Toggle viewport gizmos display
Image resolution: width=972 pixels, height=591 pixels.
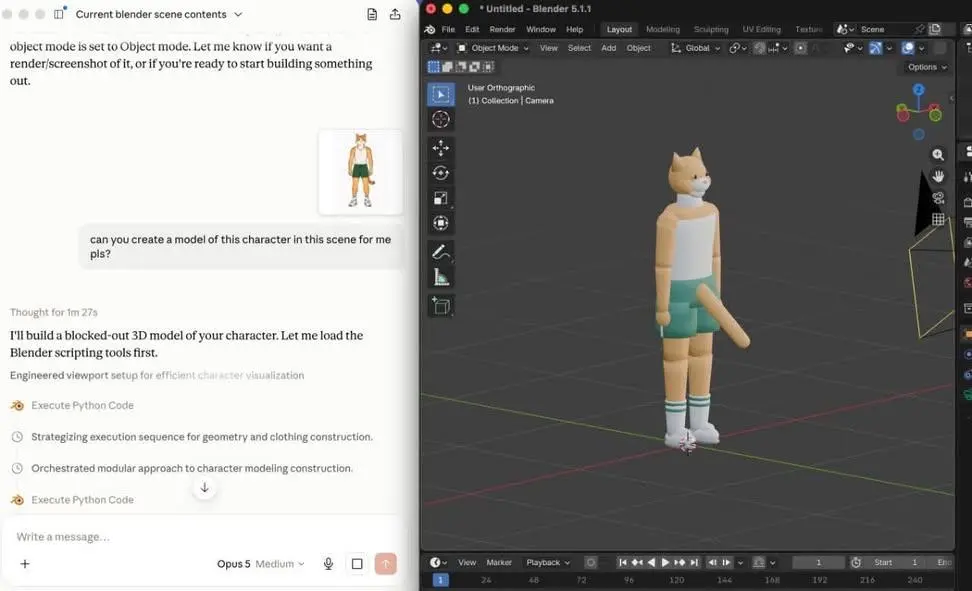[875, 48]
